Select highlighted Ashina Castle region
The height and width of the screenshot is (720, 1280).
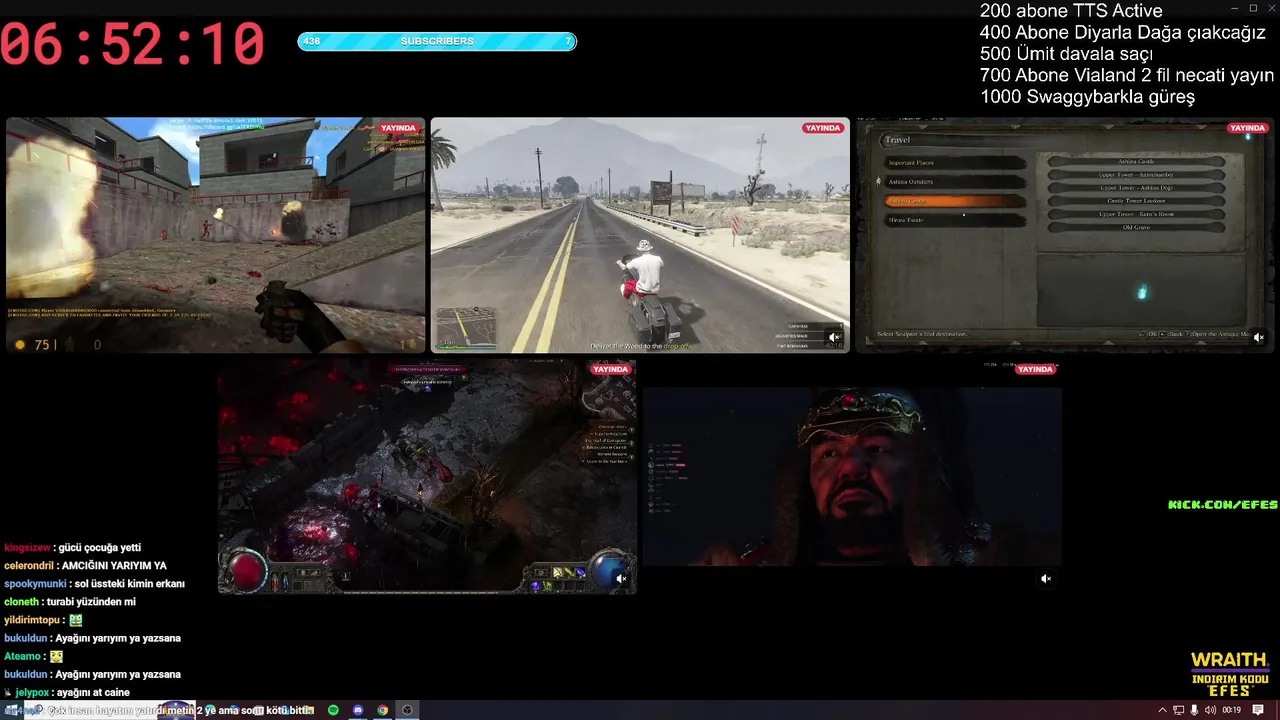pyautogui.click(x=955, y=201)
